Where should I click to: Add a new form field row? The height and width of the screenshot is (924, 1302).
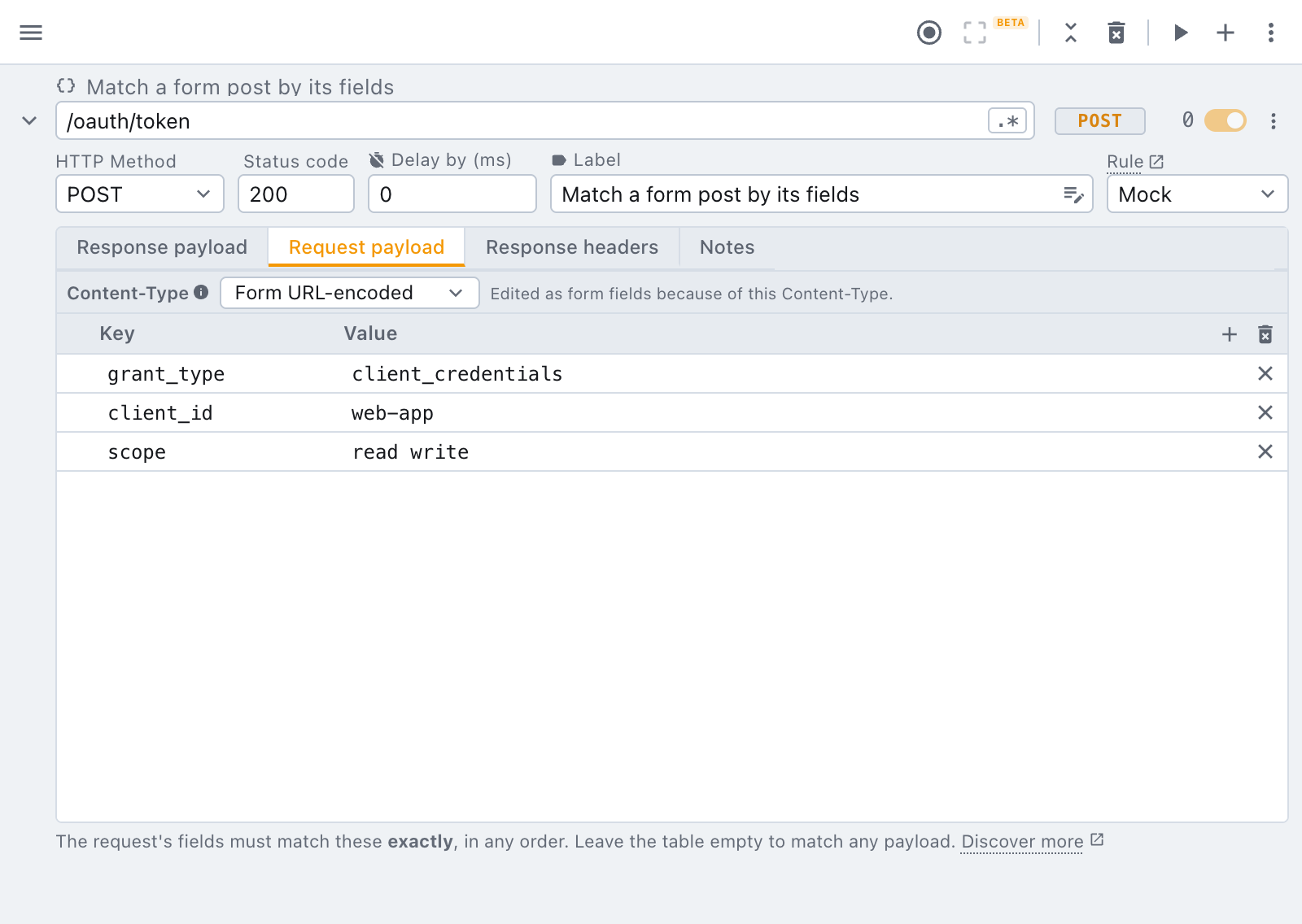coord(1230,334)
